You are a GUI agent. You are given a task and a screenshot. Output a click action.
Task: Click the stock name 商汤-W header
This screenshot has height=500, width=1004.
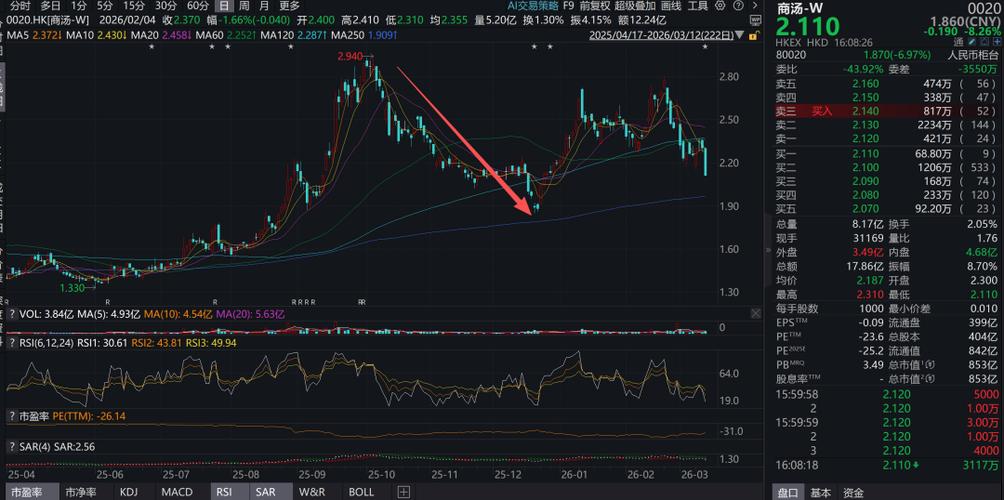(802, 10)
